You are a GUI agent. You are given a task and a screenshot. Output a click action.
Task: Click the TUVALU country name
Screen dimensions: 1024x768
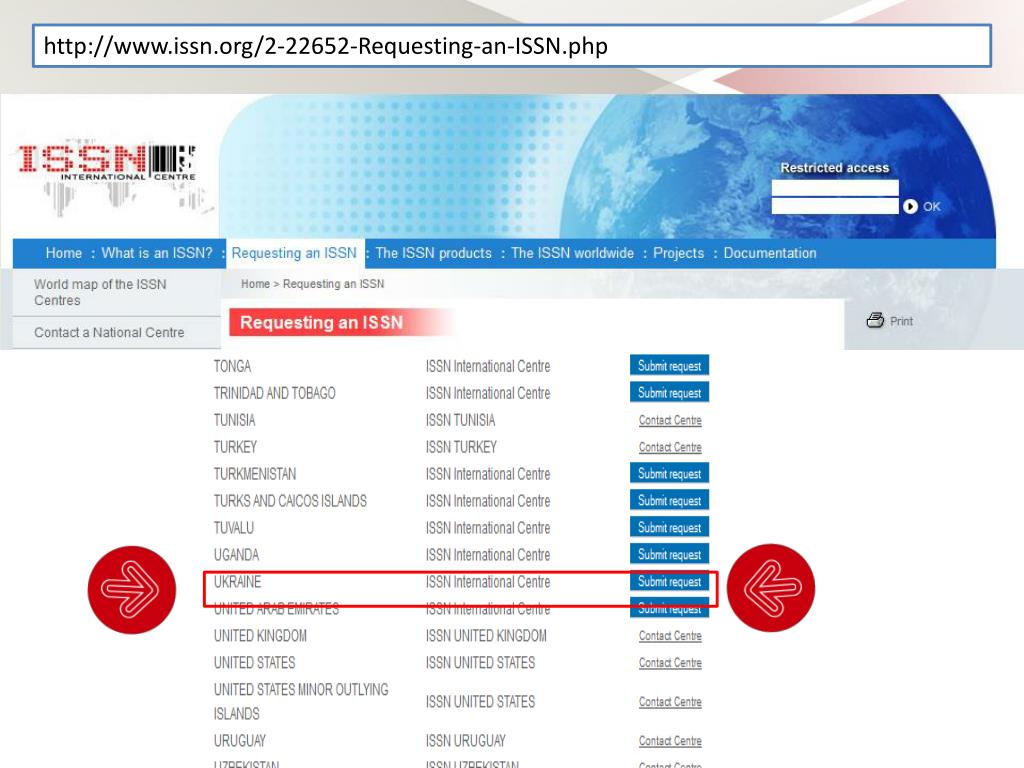tap(234, 528)
